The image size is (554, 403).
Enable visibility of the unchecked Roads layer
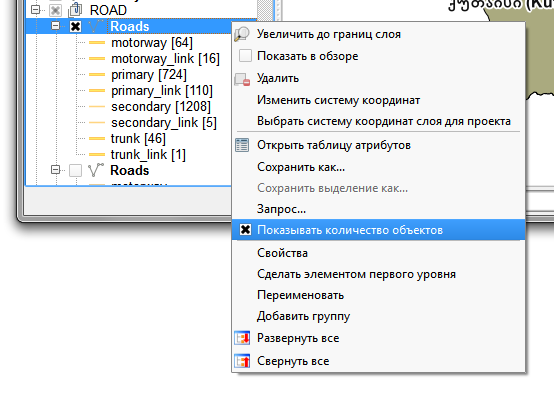[75, 170]
